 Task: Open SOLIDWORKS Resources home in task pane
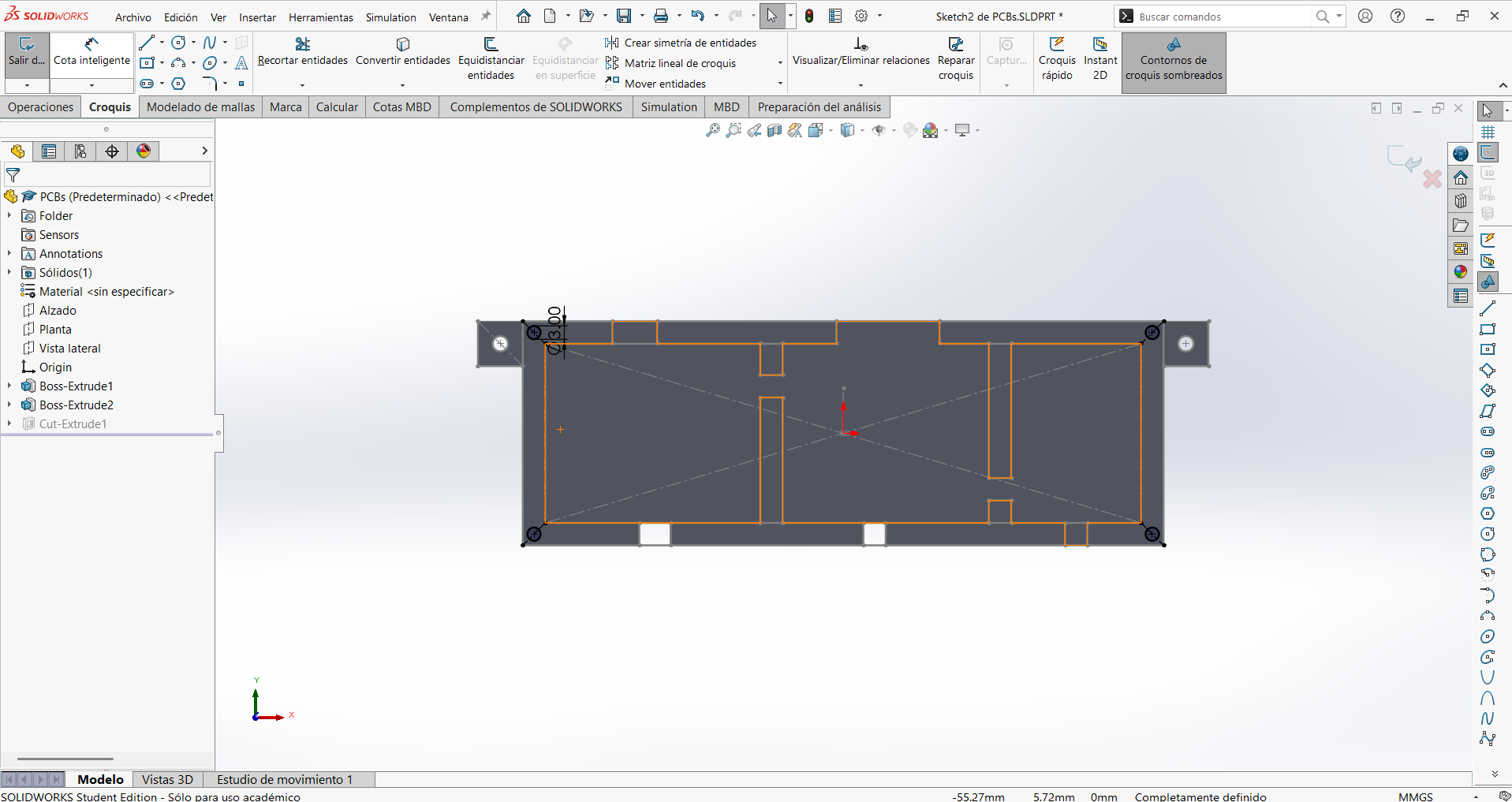tap(1461, 177)
